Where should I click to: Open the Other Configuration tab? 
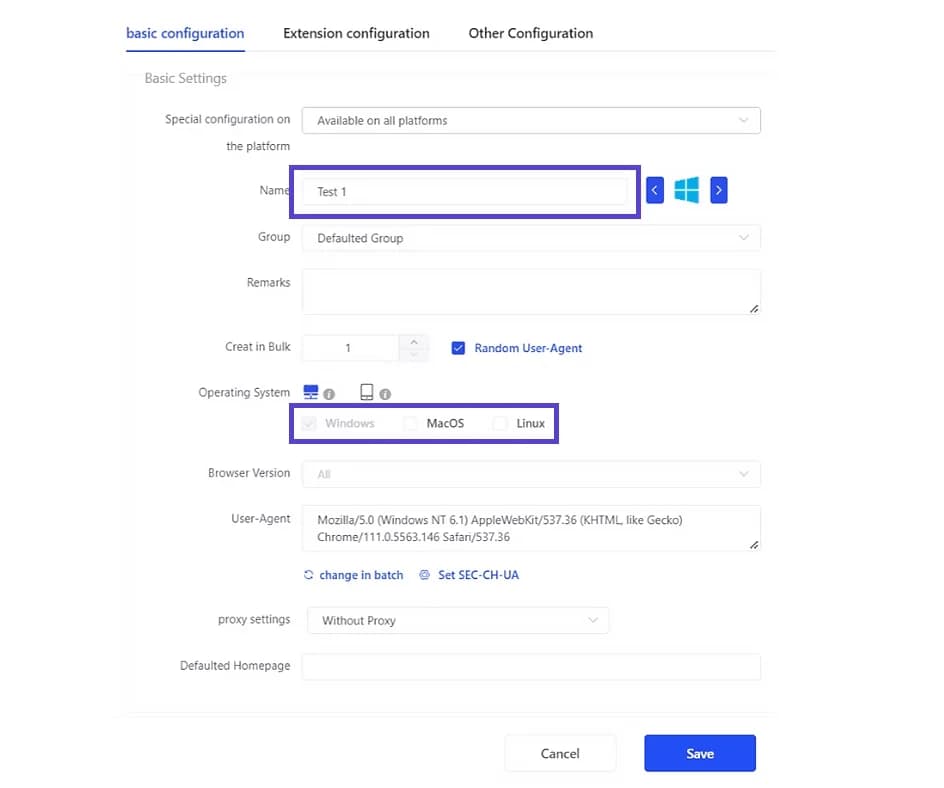(530, 33)
